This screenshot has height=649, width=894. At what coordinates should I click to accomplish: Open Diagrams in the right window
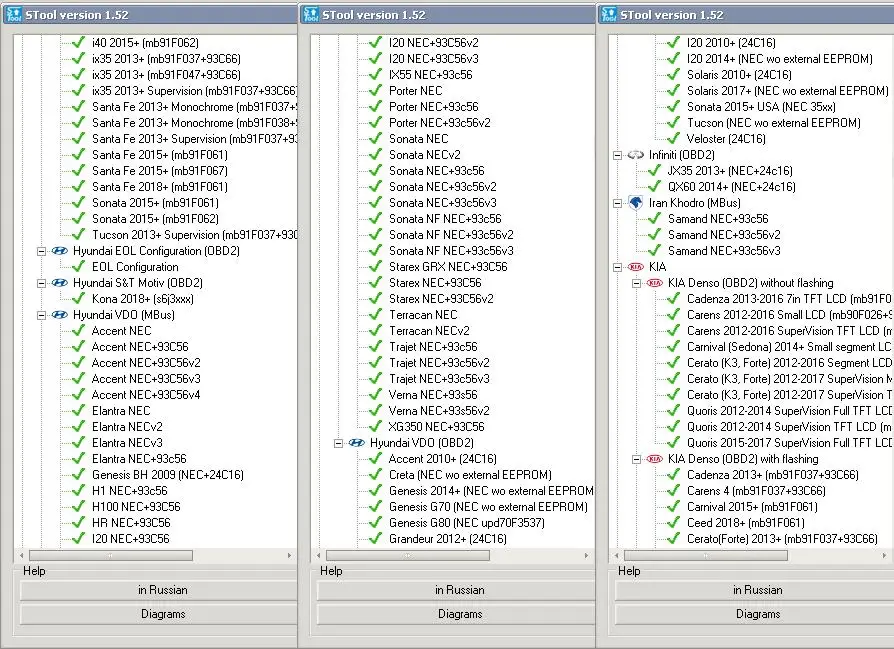pyautogui.click(x=754, y=614)
